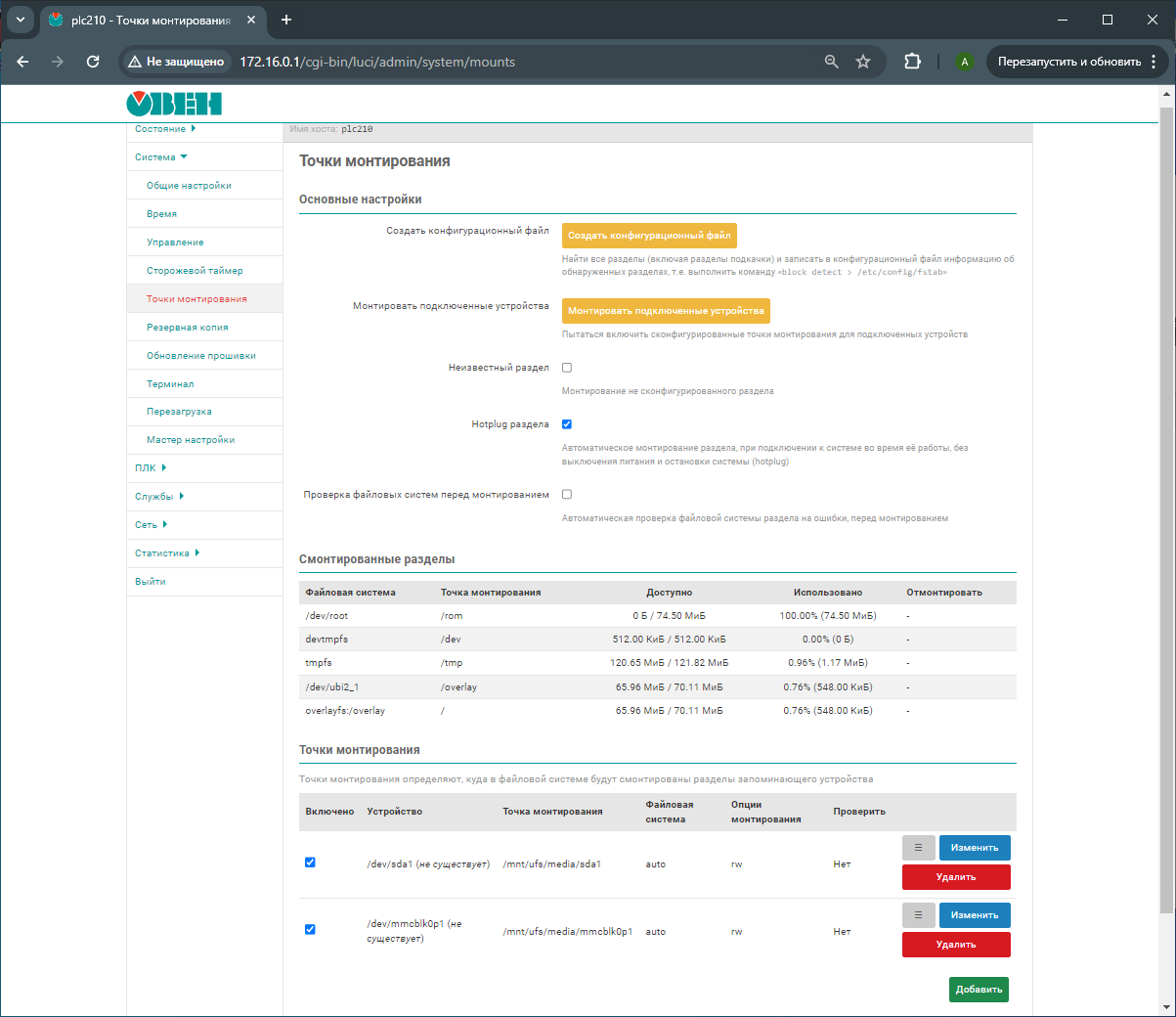Image resolution: width=1176 pixels, height=1017 pixels.
Task: Open Резервная копия menu item
Action: click(x=187, y=328)
